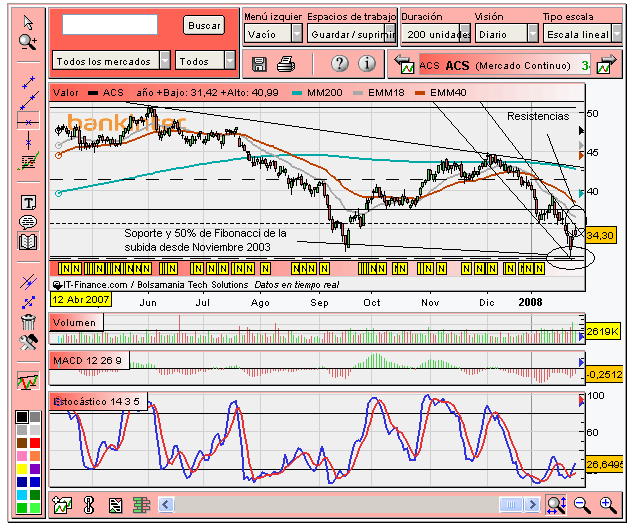This screenshot has width=632, height=528.
Task: Click the Soporte y 50% de Fibonacci annotation
Action: pos(206,240)
